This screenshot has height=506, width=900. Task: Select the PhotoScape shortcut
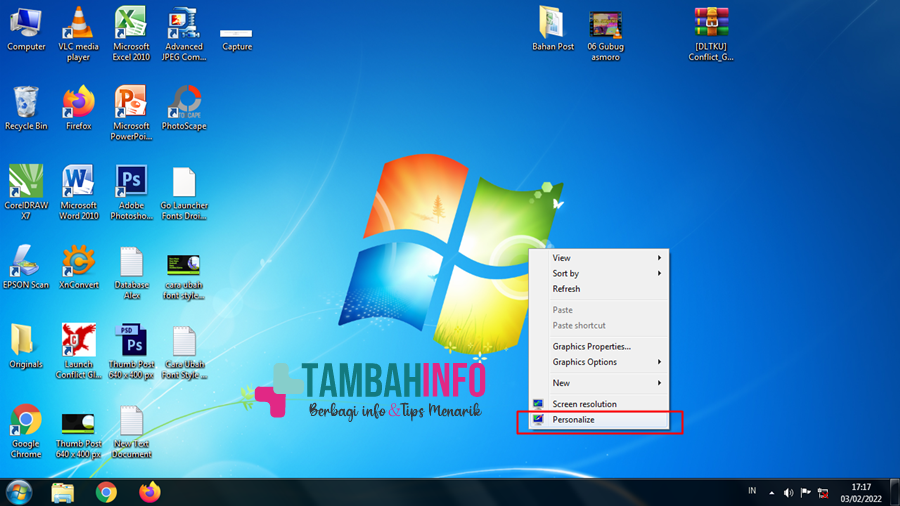184,109
